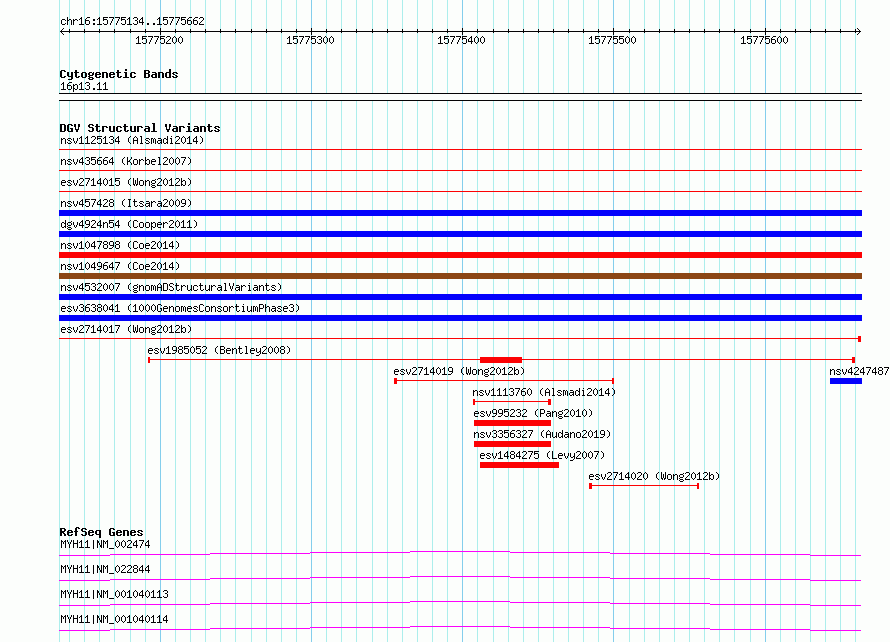Open the nsv4532007 (gnomADStructuralVariants) label
This screenshot has width=890, height=642.
171,287
